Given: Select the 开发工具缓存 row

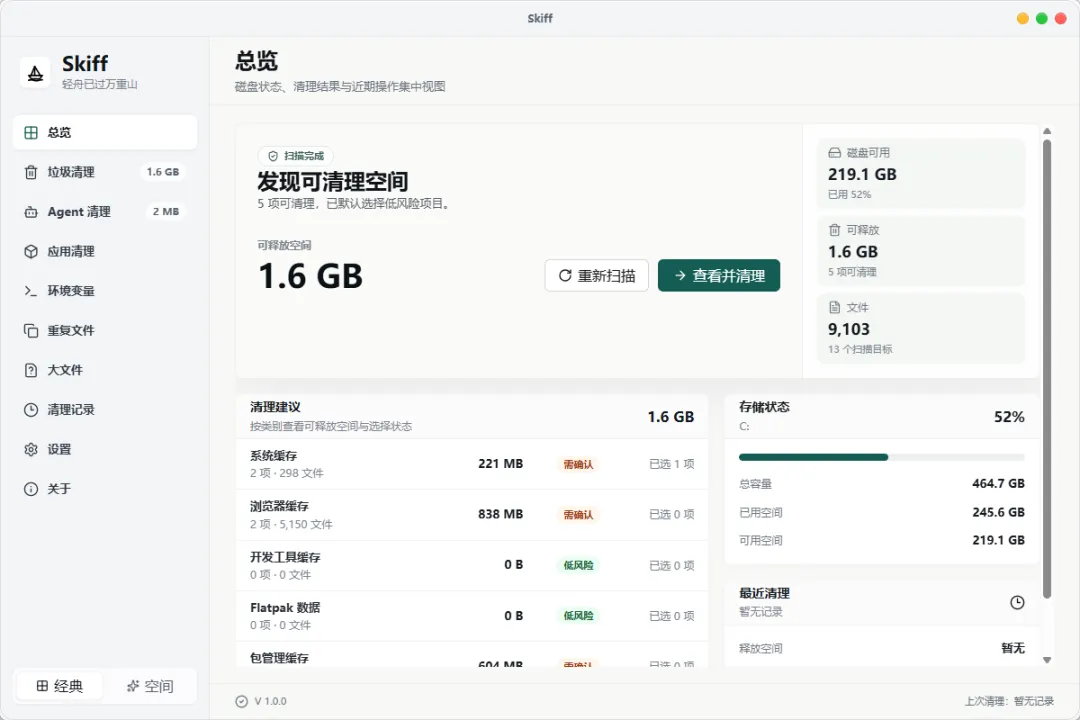Looking at the screenshot, I should click(x=472, y=566).
